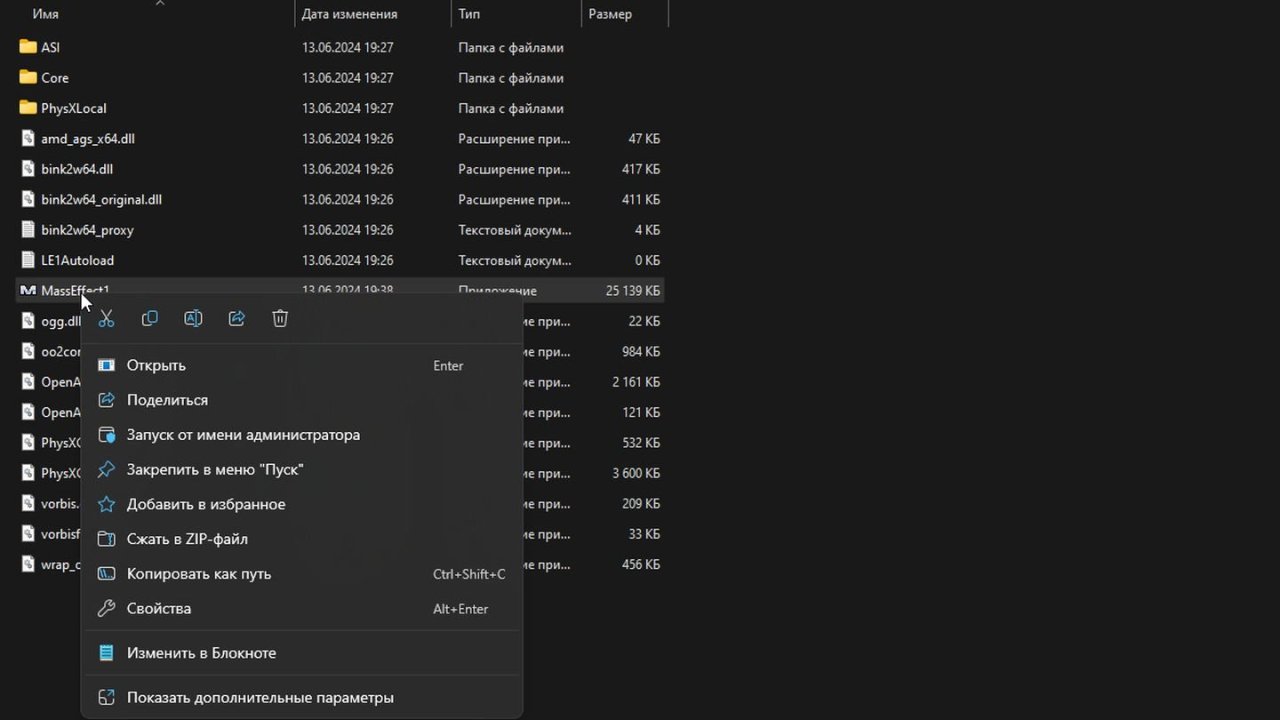
Task: Select 'Закрепить в меню "Пуск"' option
Action: click(x=214, y=470)
